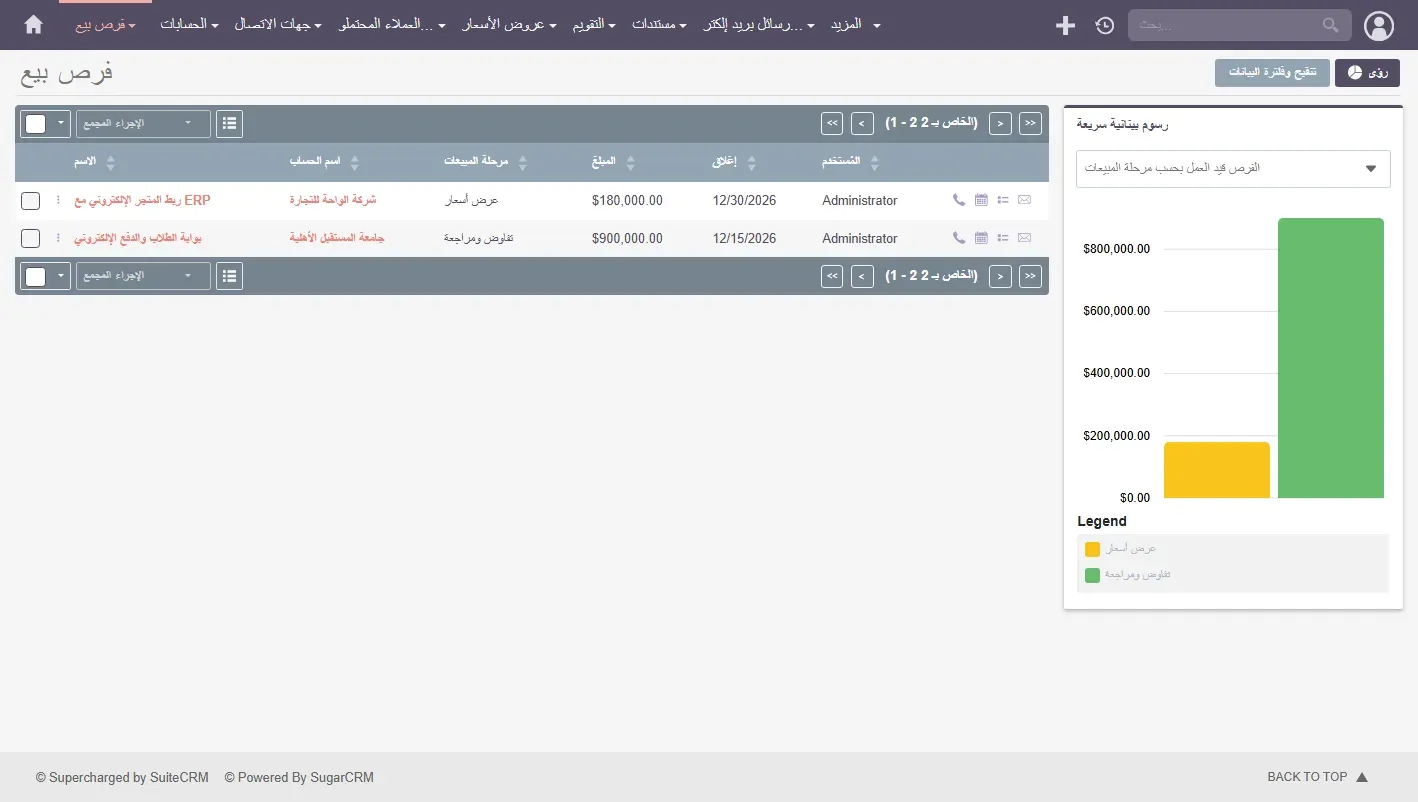Tick checkbox for ERP opportunity row

tap(31, 200)
